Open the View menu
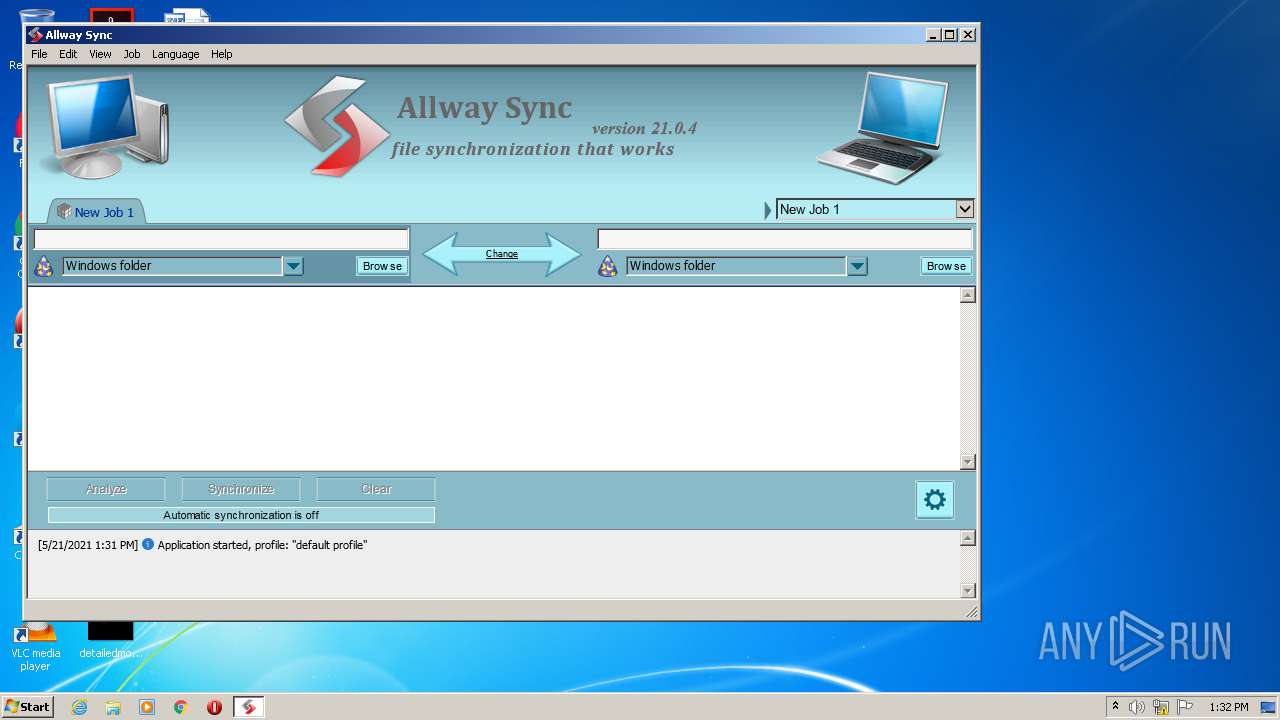 pyautogui.click(x=100, y=54)
